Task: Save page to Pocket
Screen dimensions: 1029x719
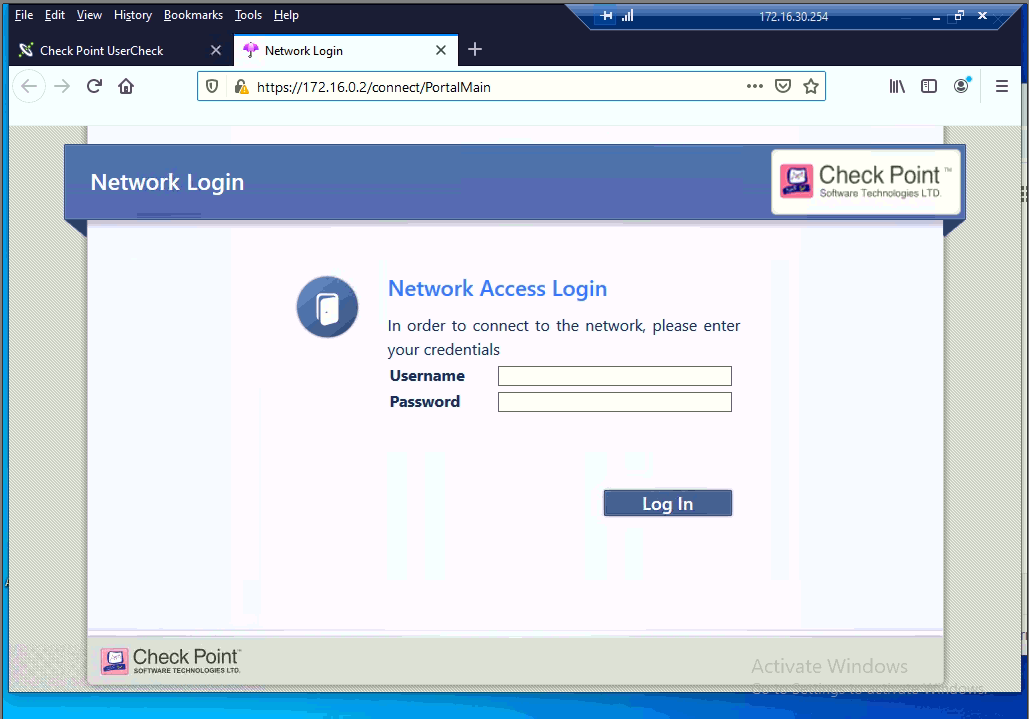Action: click(783, 86)
